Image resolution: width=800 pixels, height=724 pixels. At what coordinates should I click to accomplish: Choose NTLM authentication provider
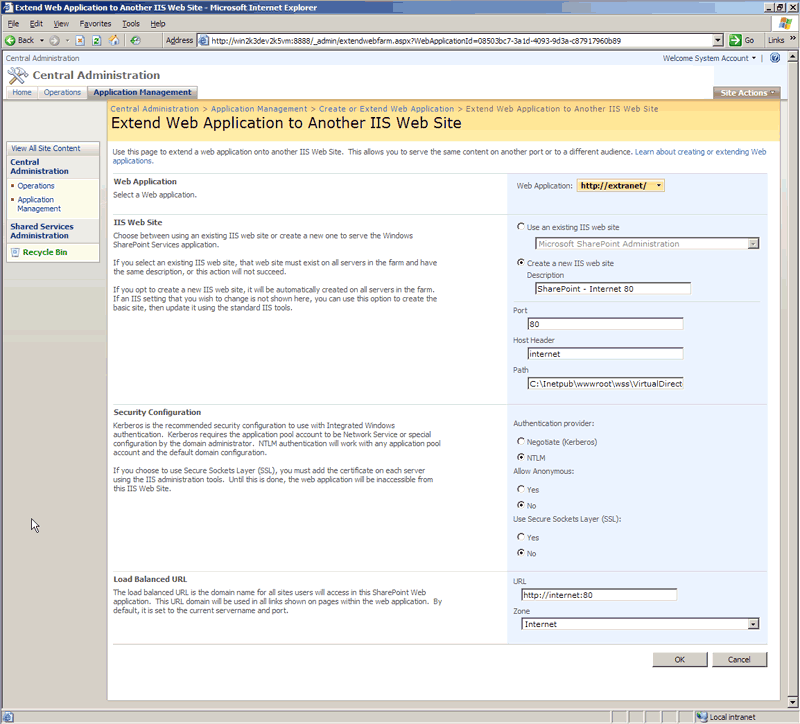click(520, 457)
